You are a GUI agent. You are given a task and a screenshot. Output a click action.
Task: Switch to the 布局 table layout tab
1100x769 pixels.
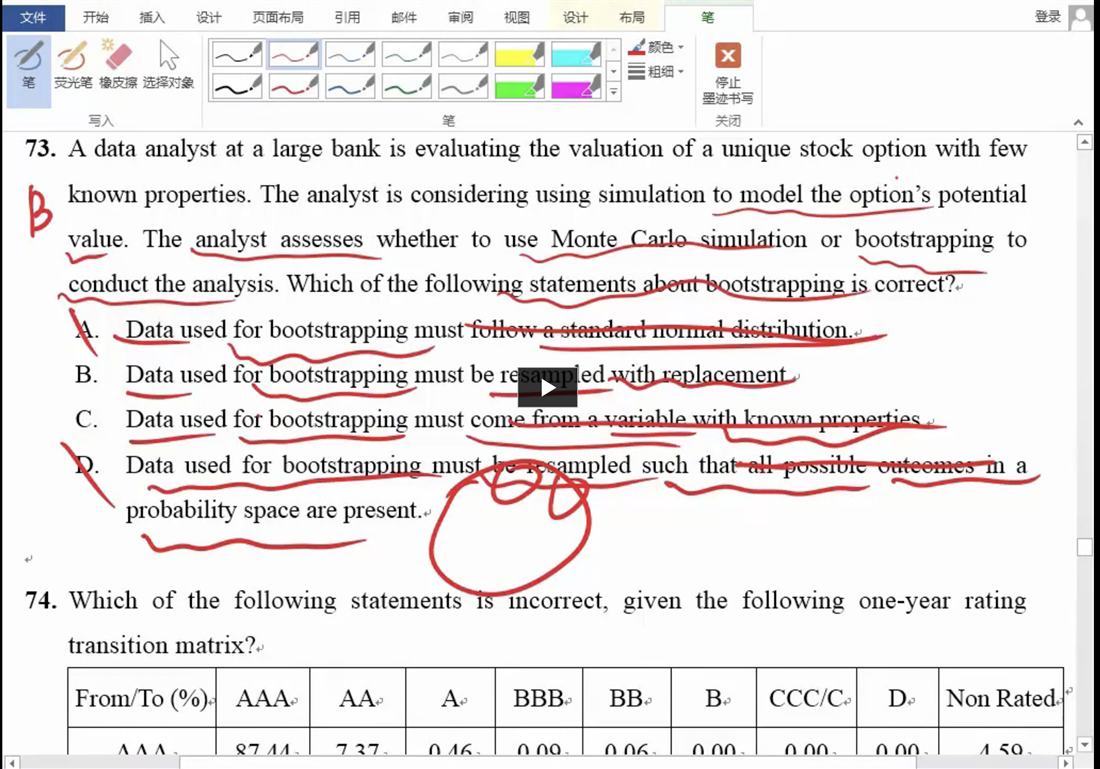632,18
